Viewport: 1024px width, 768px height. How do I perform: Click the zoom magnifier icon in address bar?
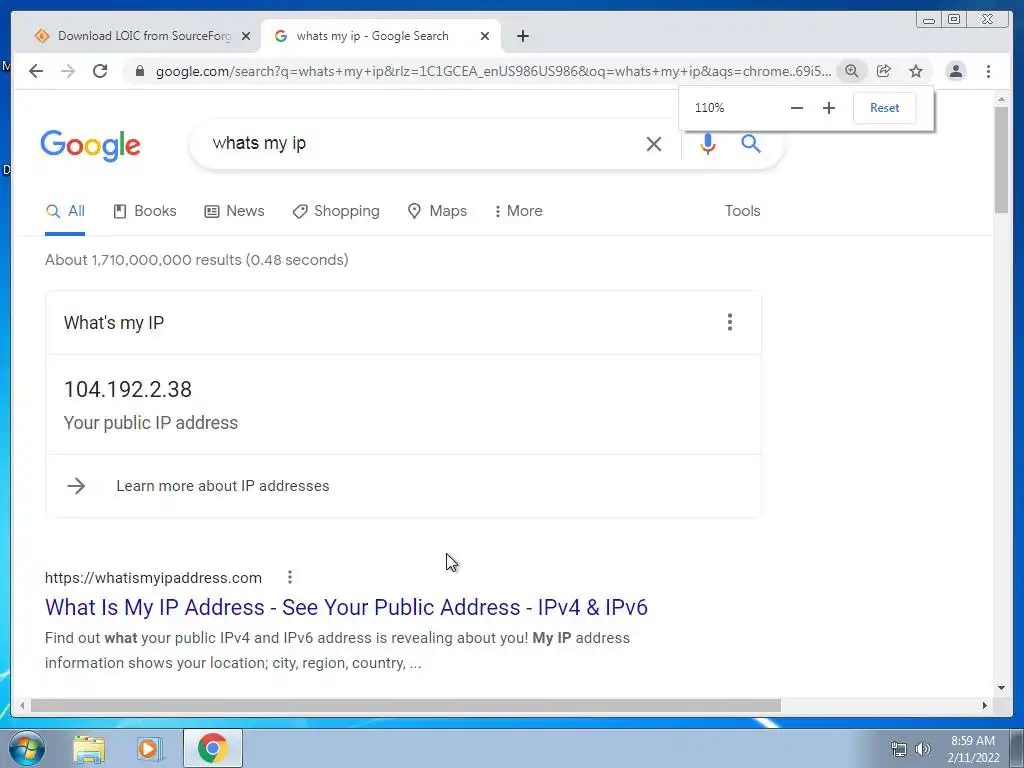pos(852,71)
